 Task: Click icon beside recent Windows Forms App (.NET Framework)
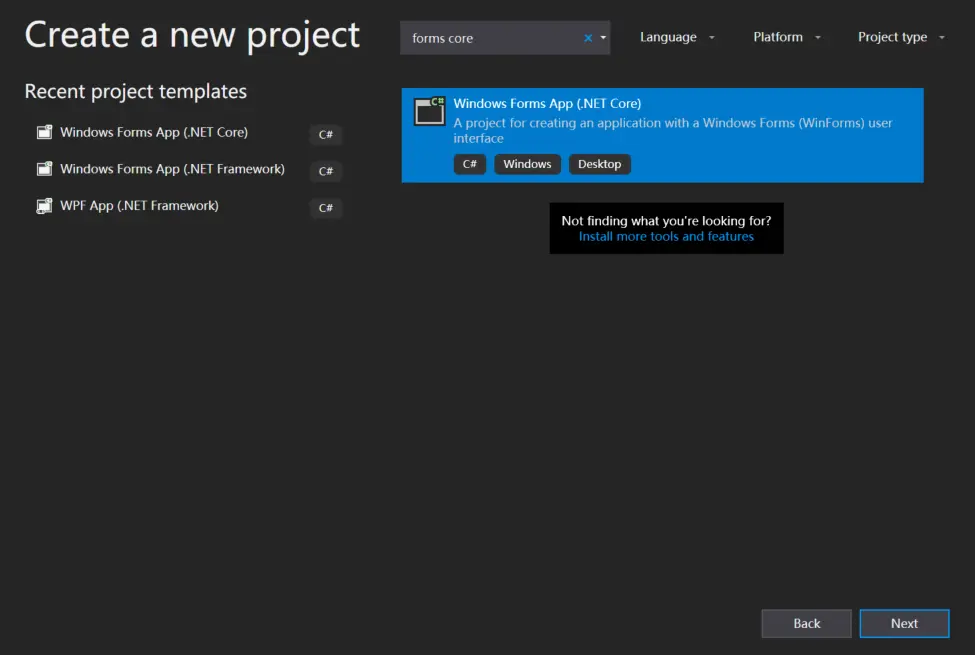(44, 169)
